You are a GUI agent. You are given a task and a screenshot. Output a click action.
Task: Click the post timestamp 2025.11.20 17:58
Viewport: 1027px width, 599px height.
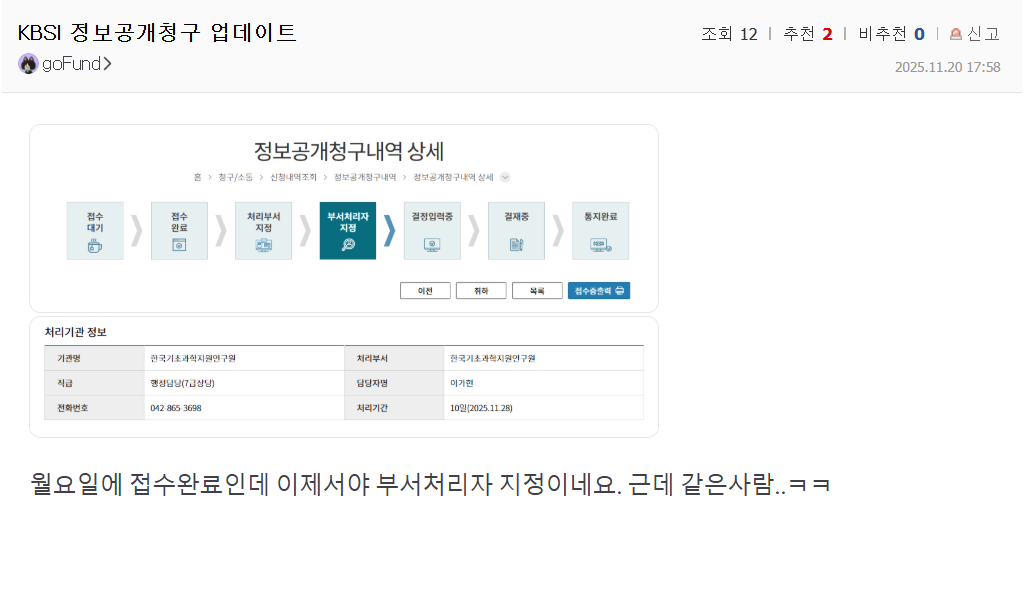pos(947,67)
